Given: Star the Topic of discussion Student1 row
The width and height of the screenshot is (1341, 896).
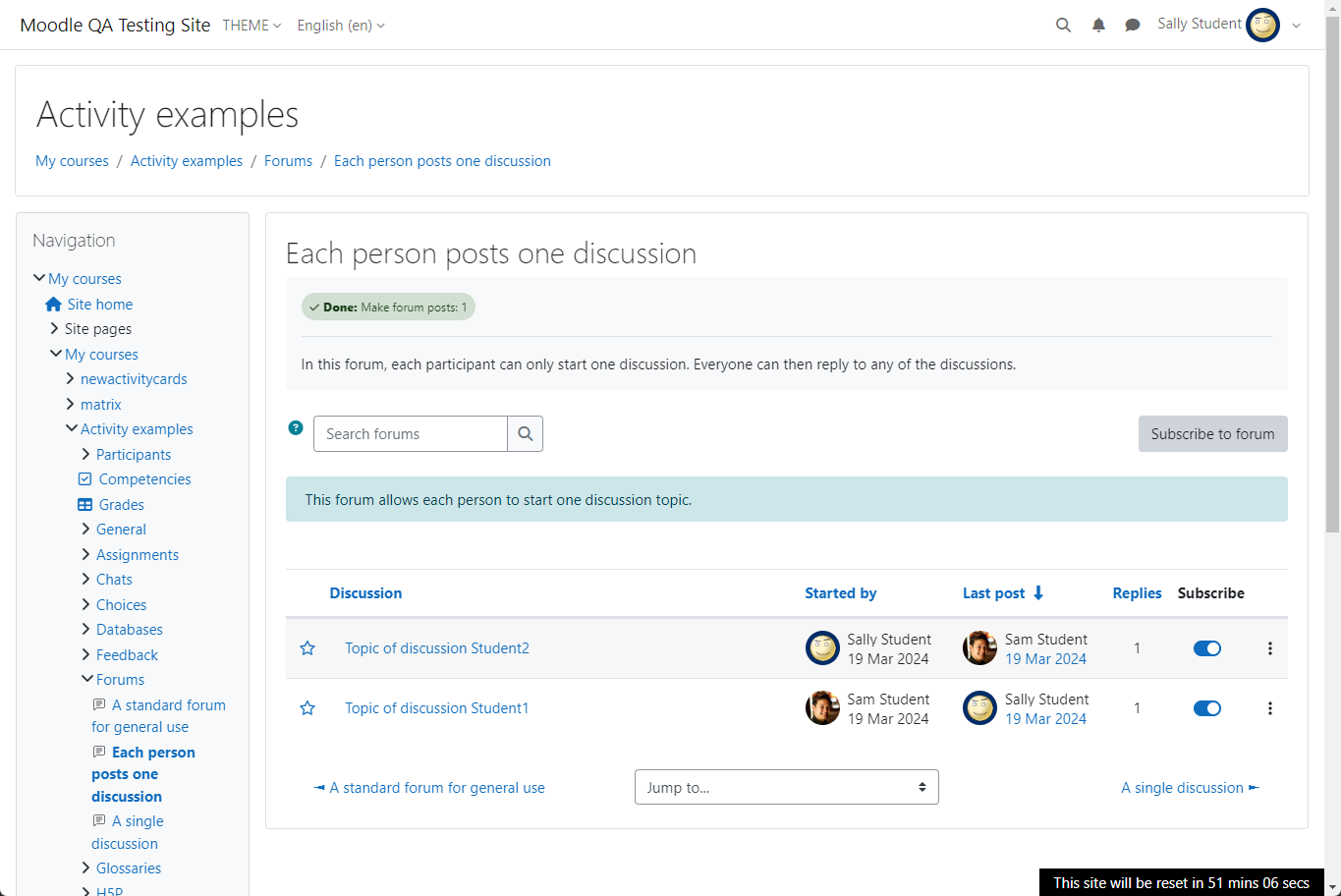Looking at the screenshot, I should pos(307,708).
